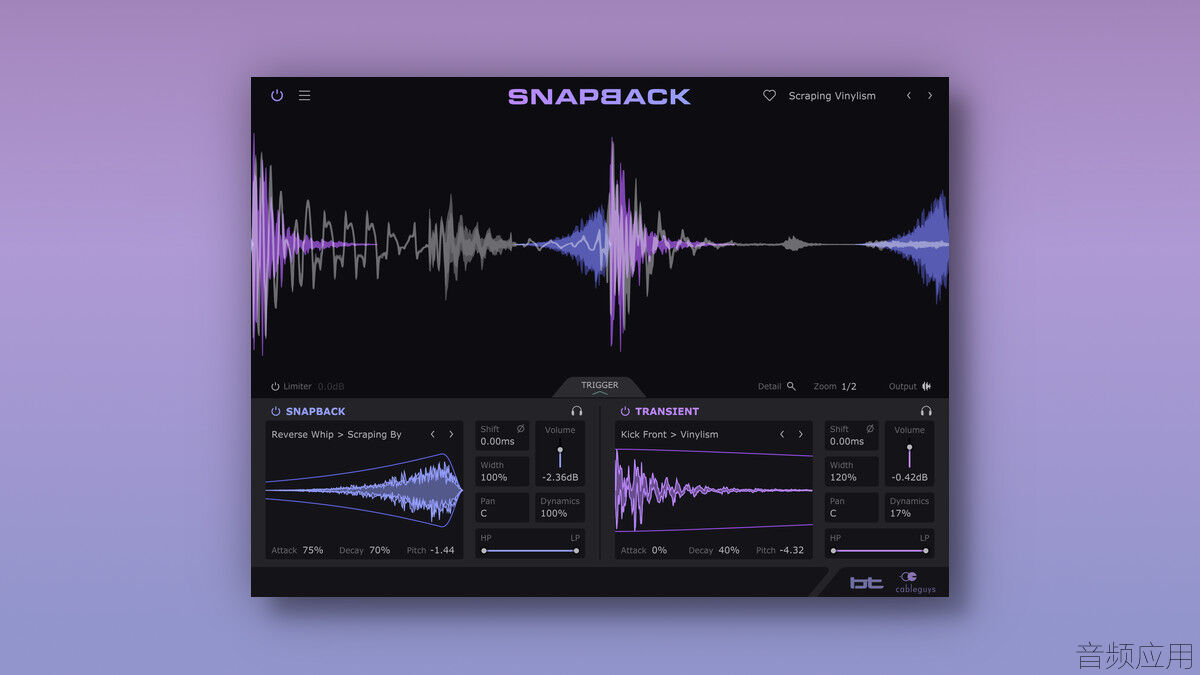Viewport: 1200px width, 675px height.
Task: Click the Transient LP filter handle
Action: [x=925, y=550]
